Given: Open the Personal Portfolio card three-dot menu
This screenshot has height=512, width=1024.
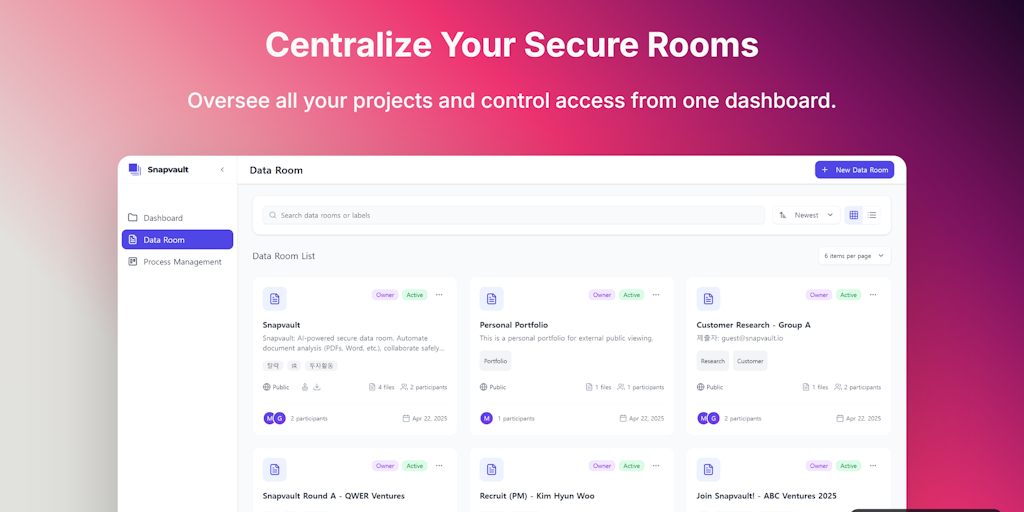Looking at the screenshot, I should [x=656, y=295].
